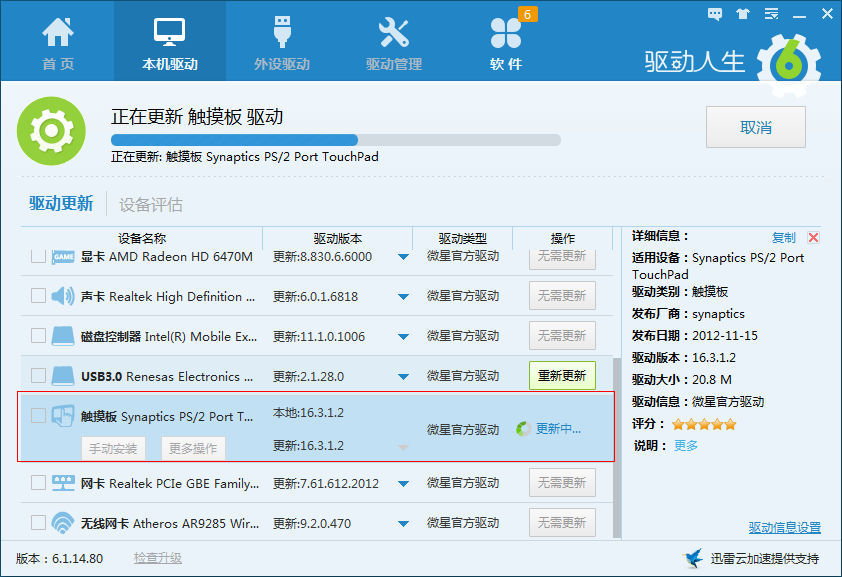The image size is (842, 577).
Task: Open 驱动管理 wrench tools icon
Action: coord(394,34)
